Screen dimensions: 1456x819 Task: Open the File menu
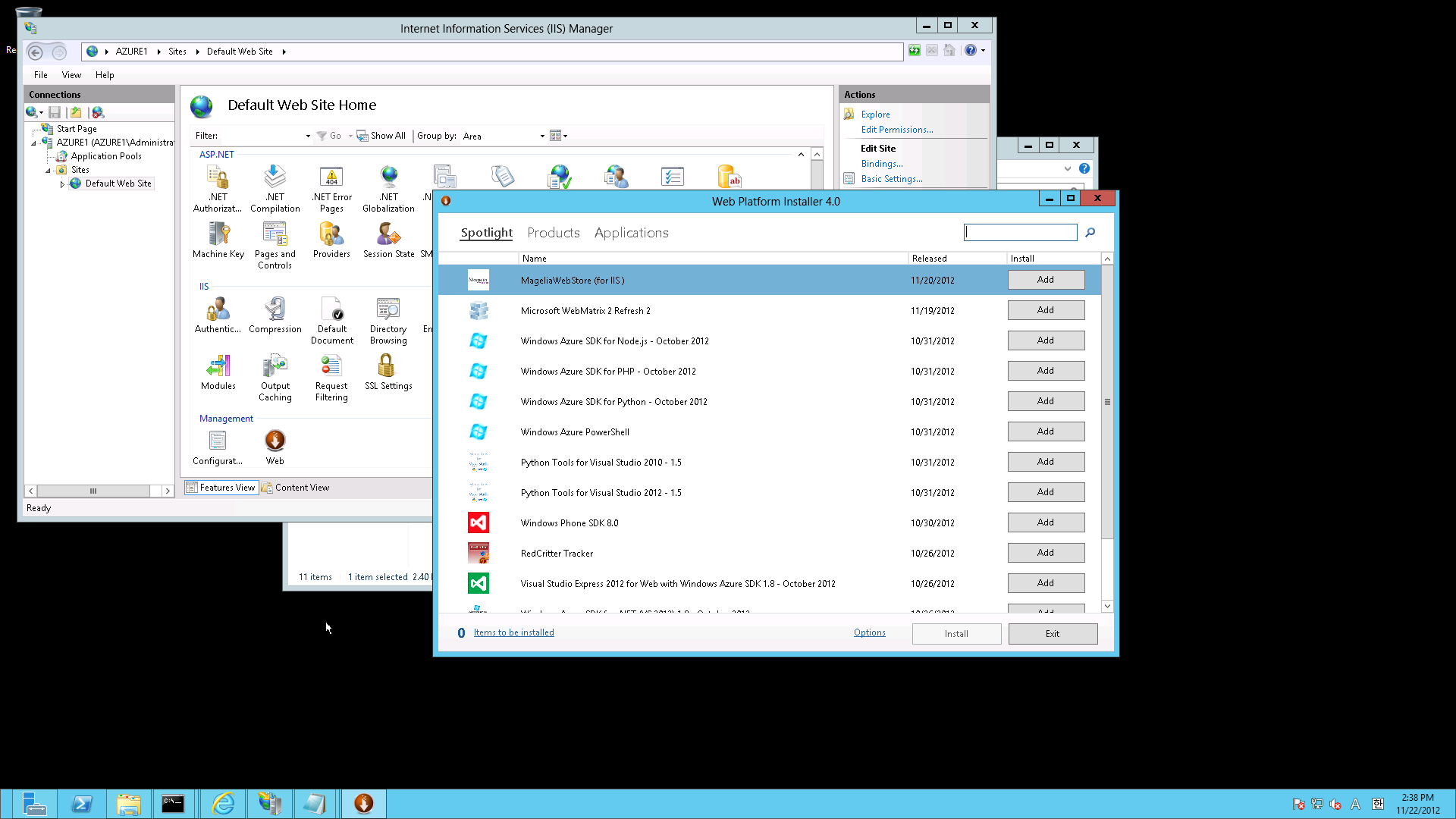(41, 75)
